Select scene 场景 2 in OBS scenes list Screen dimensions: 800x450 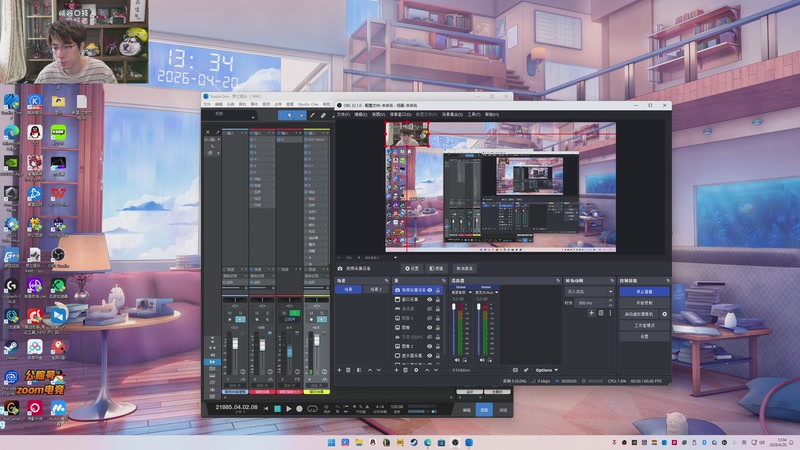(x=376, y=289)
